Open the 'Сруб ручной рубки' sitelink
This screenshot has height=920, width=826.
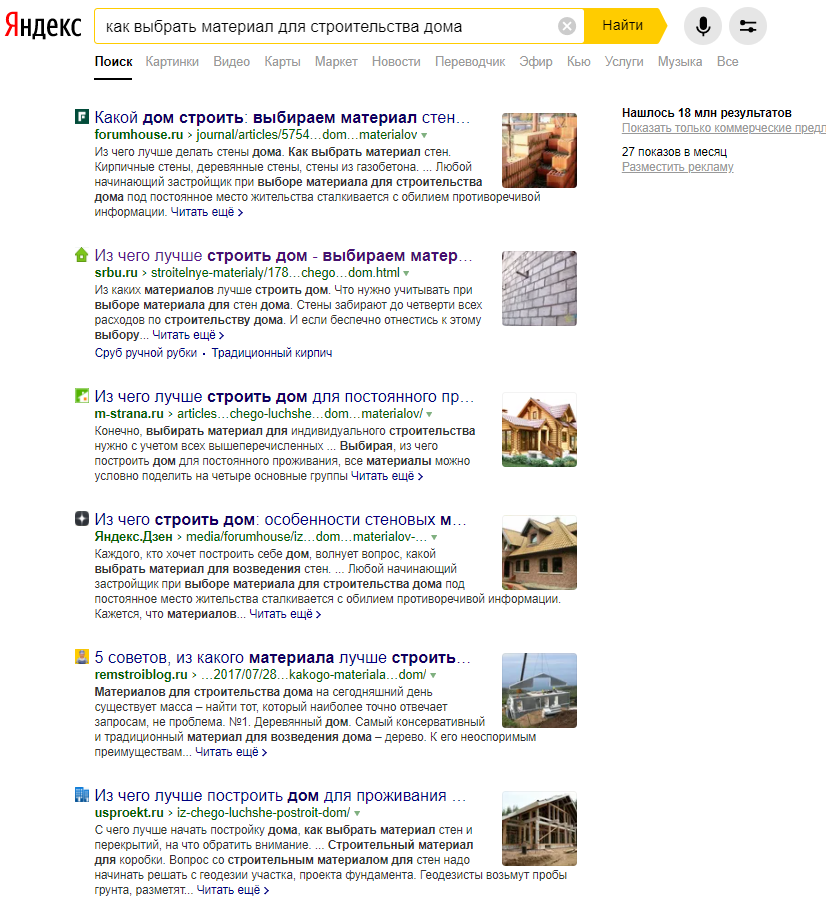click(146, 353)
